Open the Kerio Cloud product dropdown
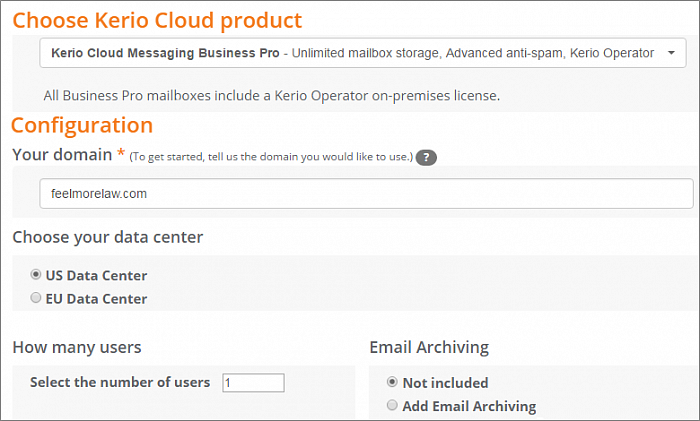The width and height of the screenshot is (700, 421). coord(362,53)
